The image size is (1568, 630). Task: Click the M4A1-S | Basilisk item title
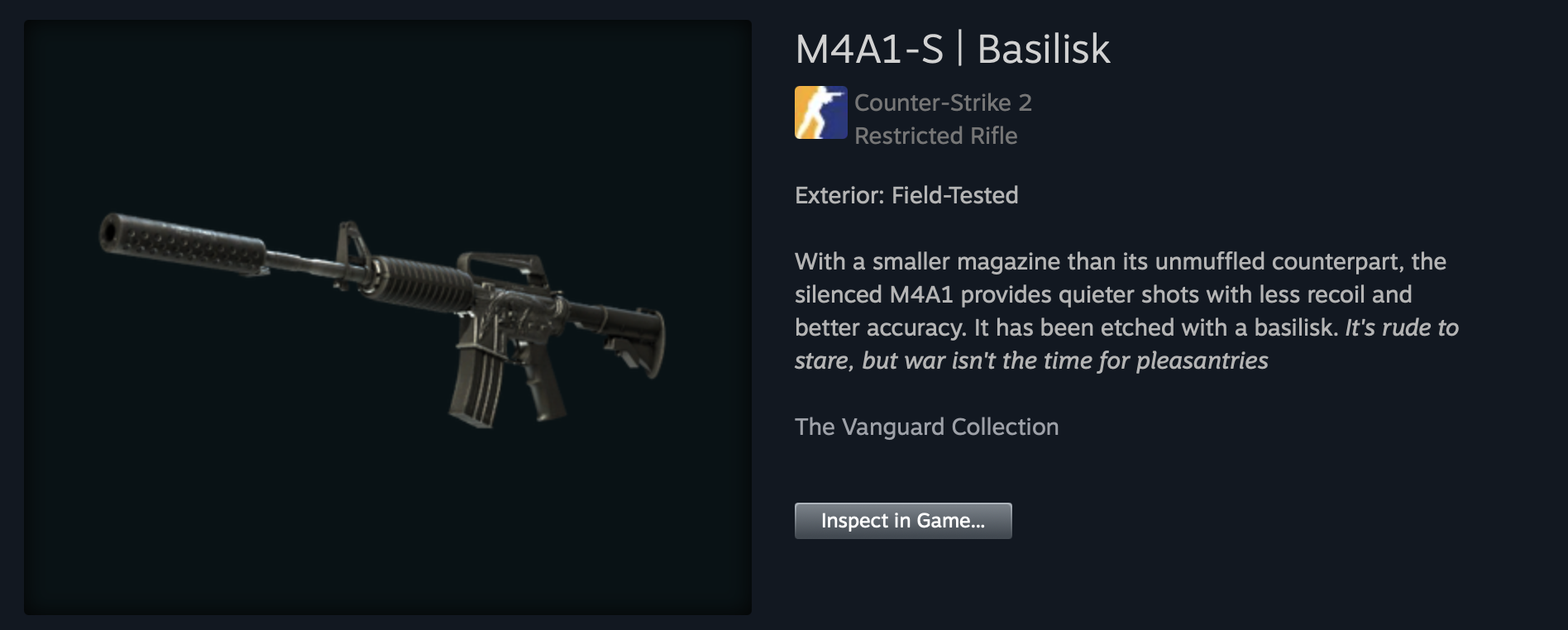tap(952, 49)
